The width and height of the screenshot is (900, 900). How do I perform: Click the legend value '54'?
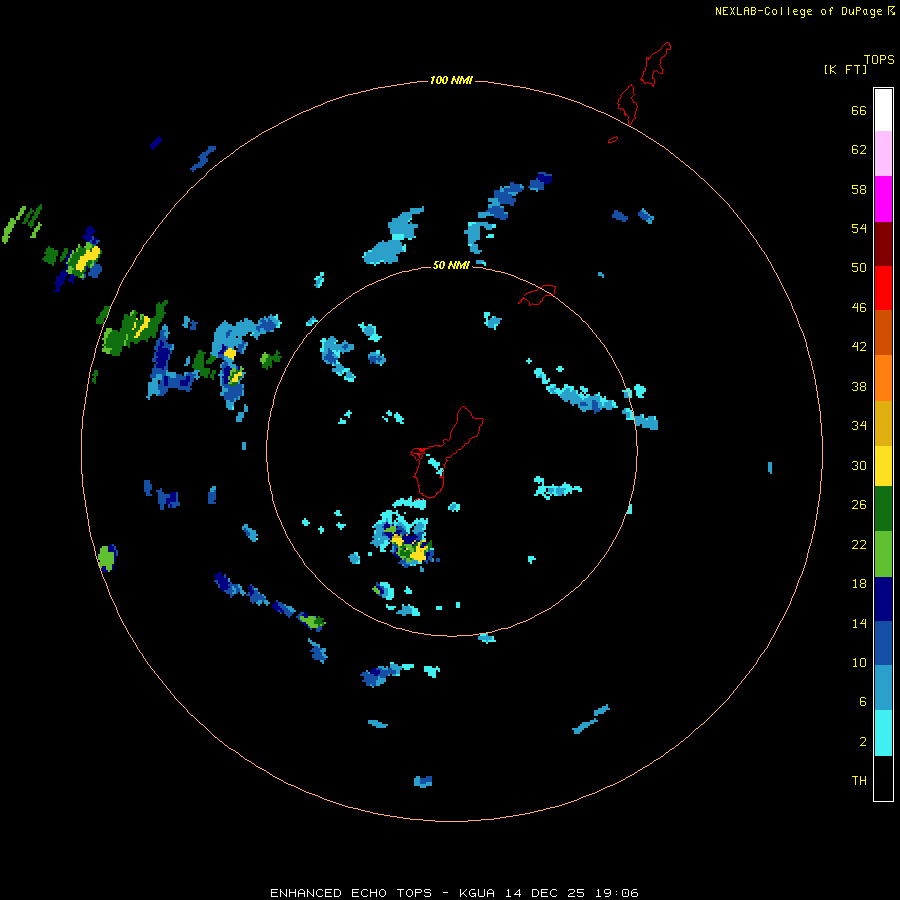point(859,228)
